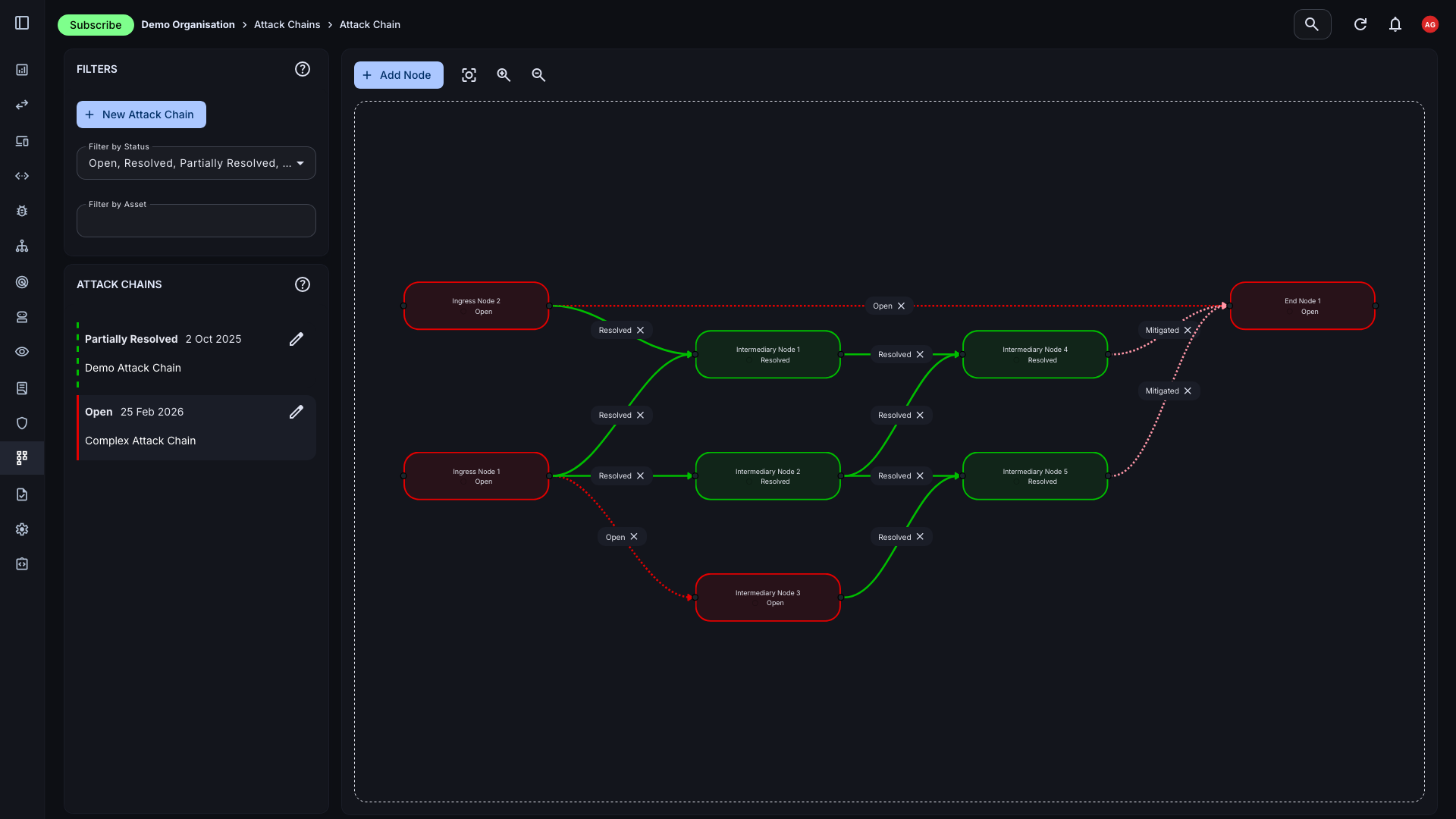Open the bug scanning icon in left sidebar
Viewport: 1456px width, 819px height.
pyautogui.click(x=22, y=211)
